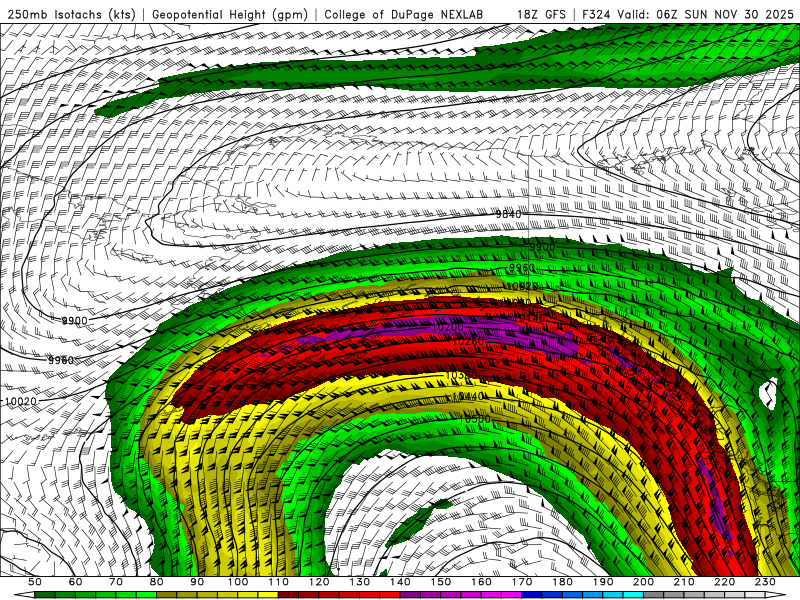Viewport: 800px width, 600px height.
Task: Click the 190 knot colorbar label
Action: tap(604, 582)
